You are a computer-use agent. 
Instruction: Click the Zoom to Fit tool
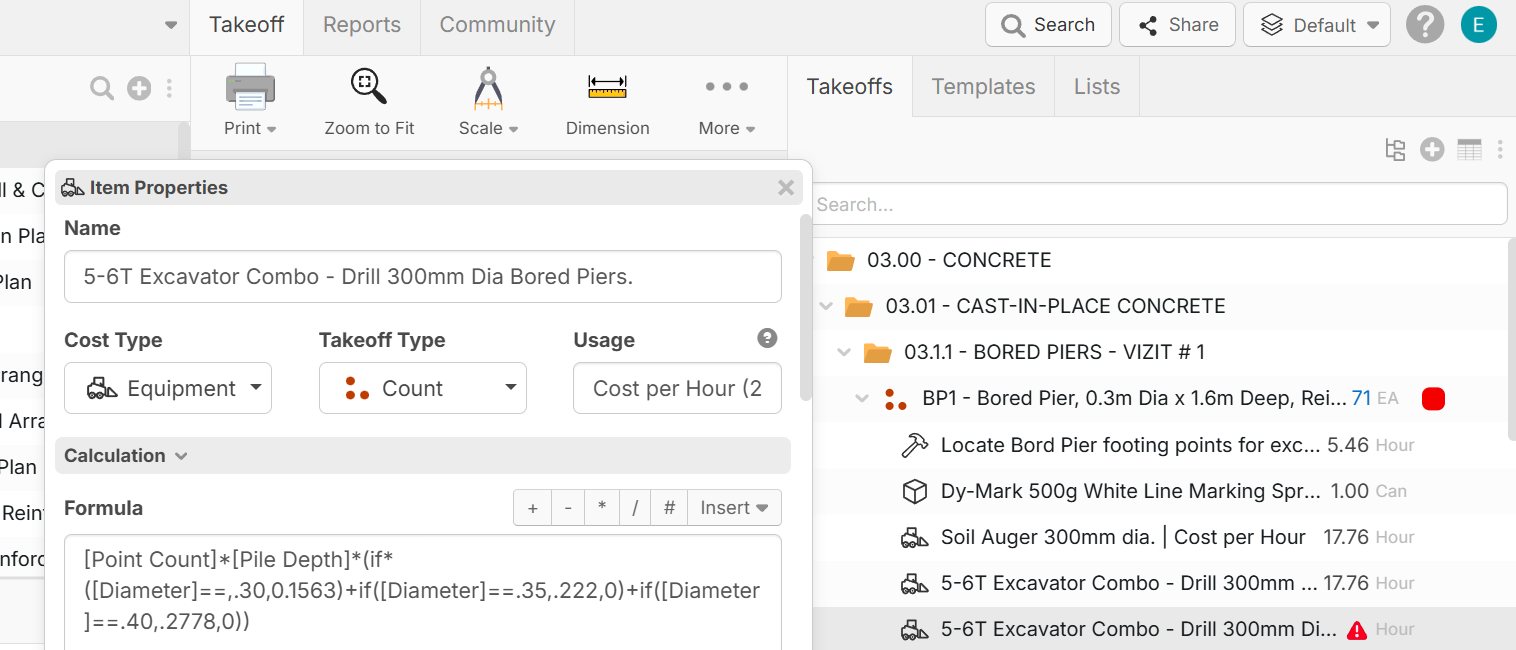coord(369,101)
